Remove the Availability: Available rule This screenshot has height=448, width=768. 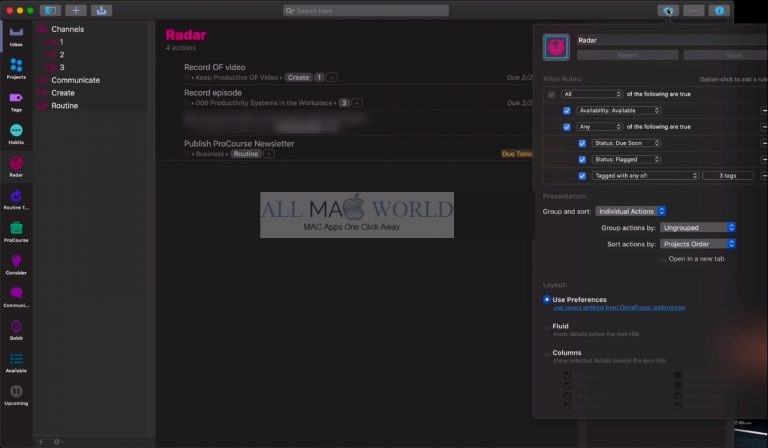764,111
